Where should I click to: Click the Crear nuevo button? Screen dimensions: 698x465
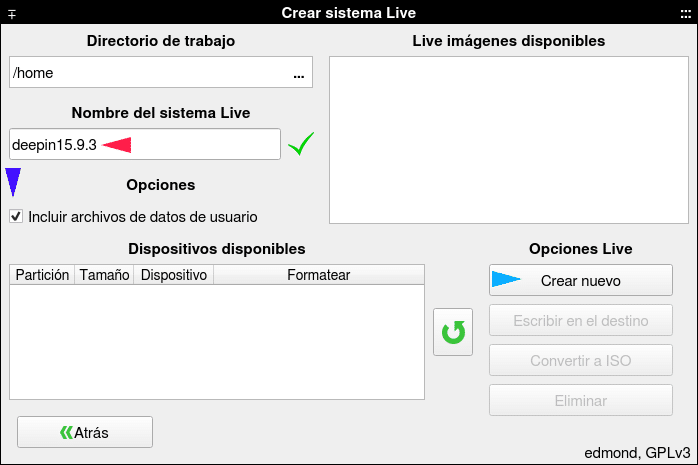coord(580,280)
